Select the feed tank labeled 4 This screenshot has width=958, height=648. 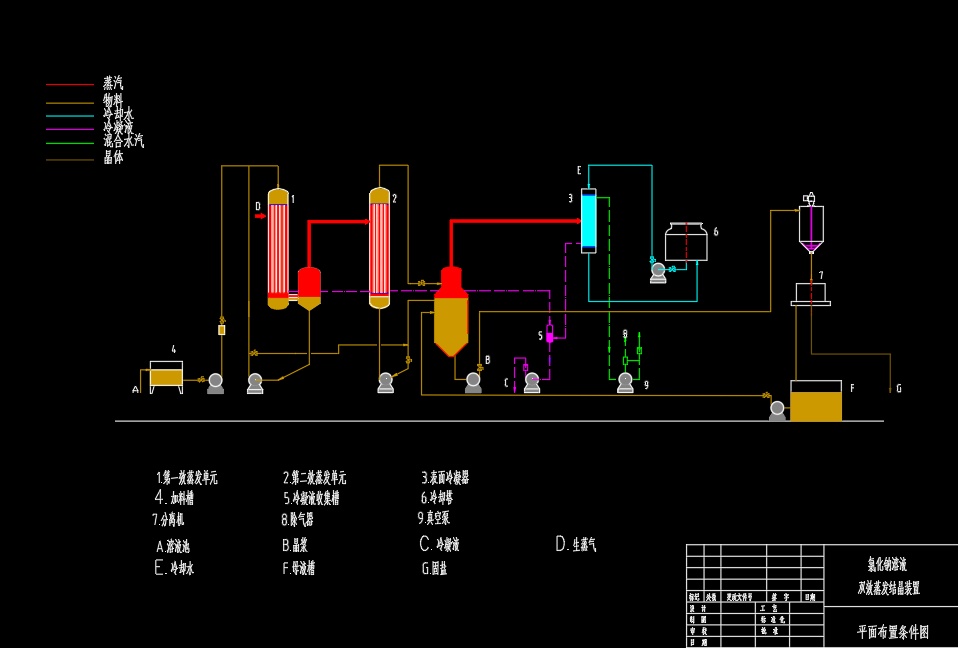pyautogui.click(x=166, y=375)
